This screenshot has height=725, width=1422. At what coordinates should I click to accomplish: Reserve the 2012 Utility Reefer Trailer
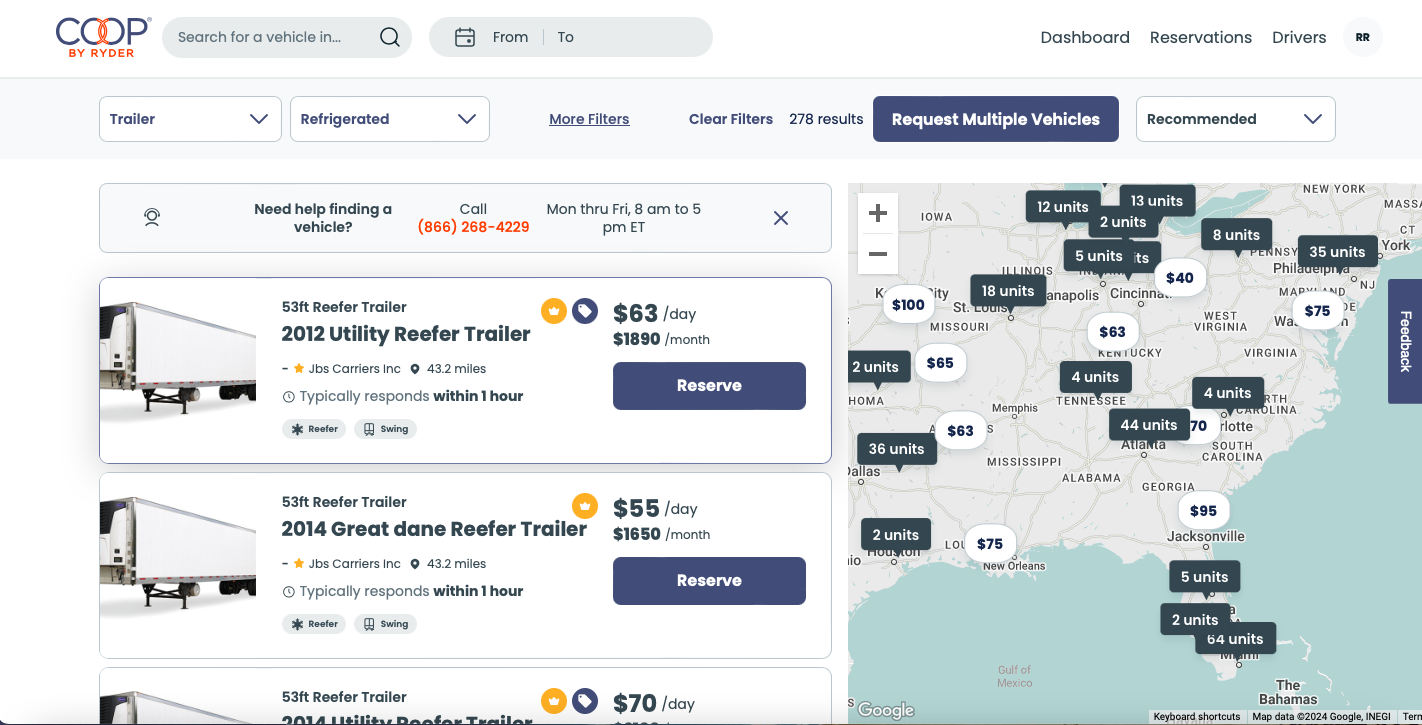coord(709,386)
